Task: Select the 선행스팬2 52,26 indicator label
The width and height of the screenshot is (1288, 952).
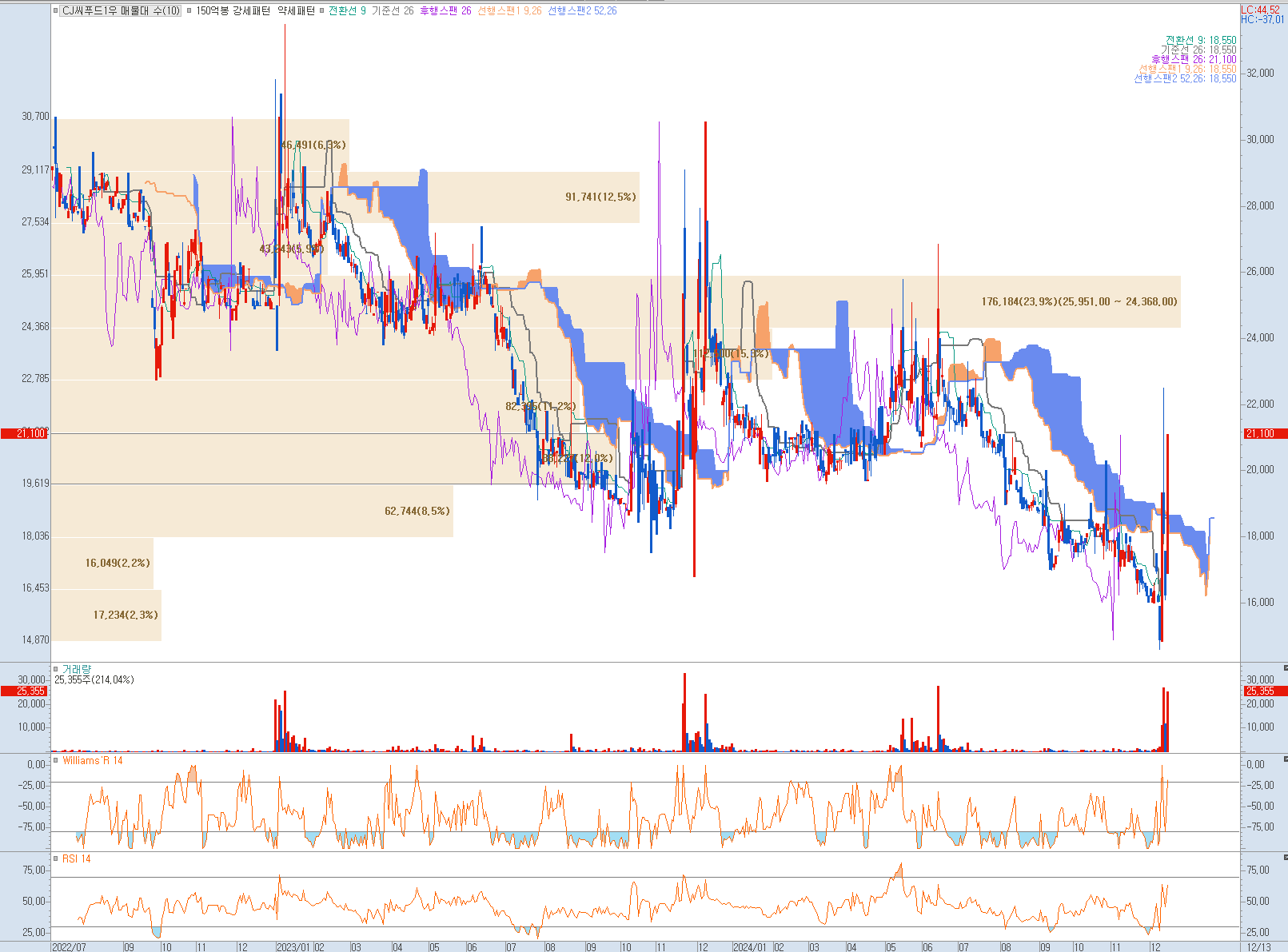Action: tap(582, 11)
